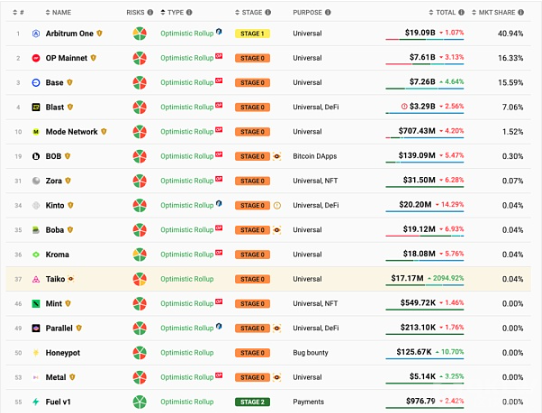Screen dimensions: 542x413
Task: Click Fuel v1 Payments purpose
Action: 308,402
